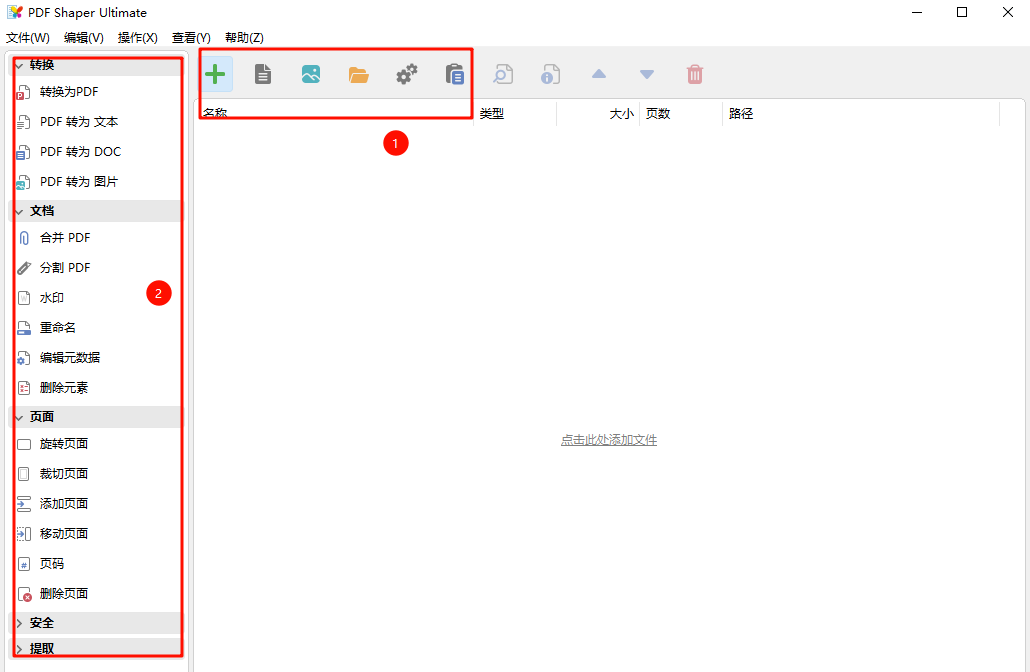1030x672 pixels.
Task: Select the 删除页面 label
Action: [x=64, y=594]
